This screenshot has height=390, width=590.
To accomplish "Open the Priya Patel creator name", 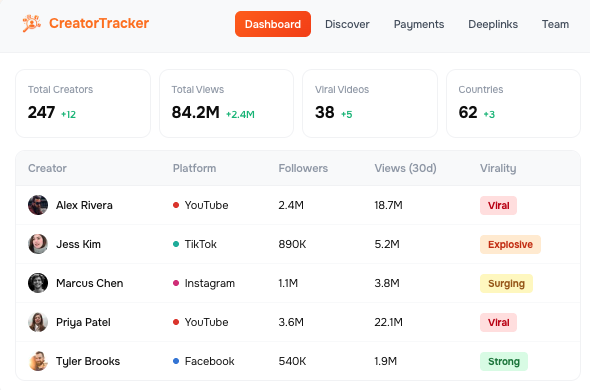I will (x=83, y=323).
